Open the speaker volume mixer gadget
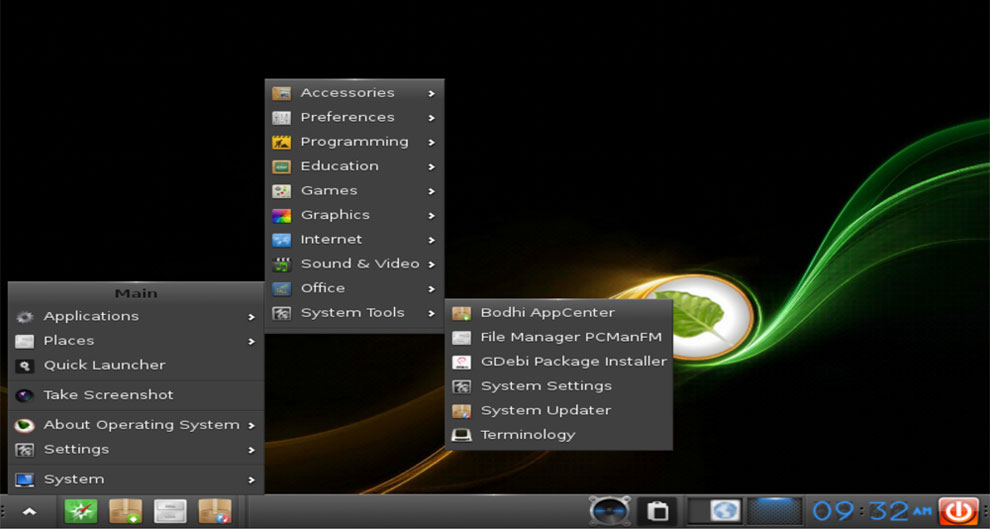990x529 pixels. click(x=609, y=511)
